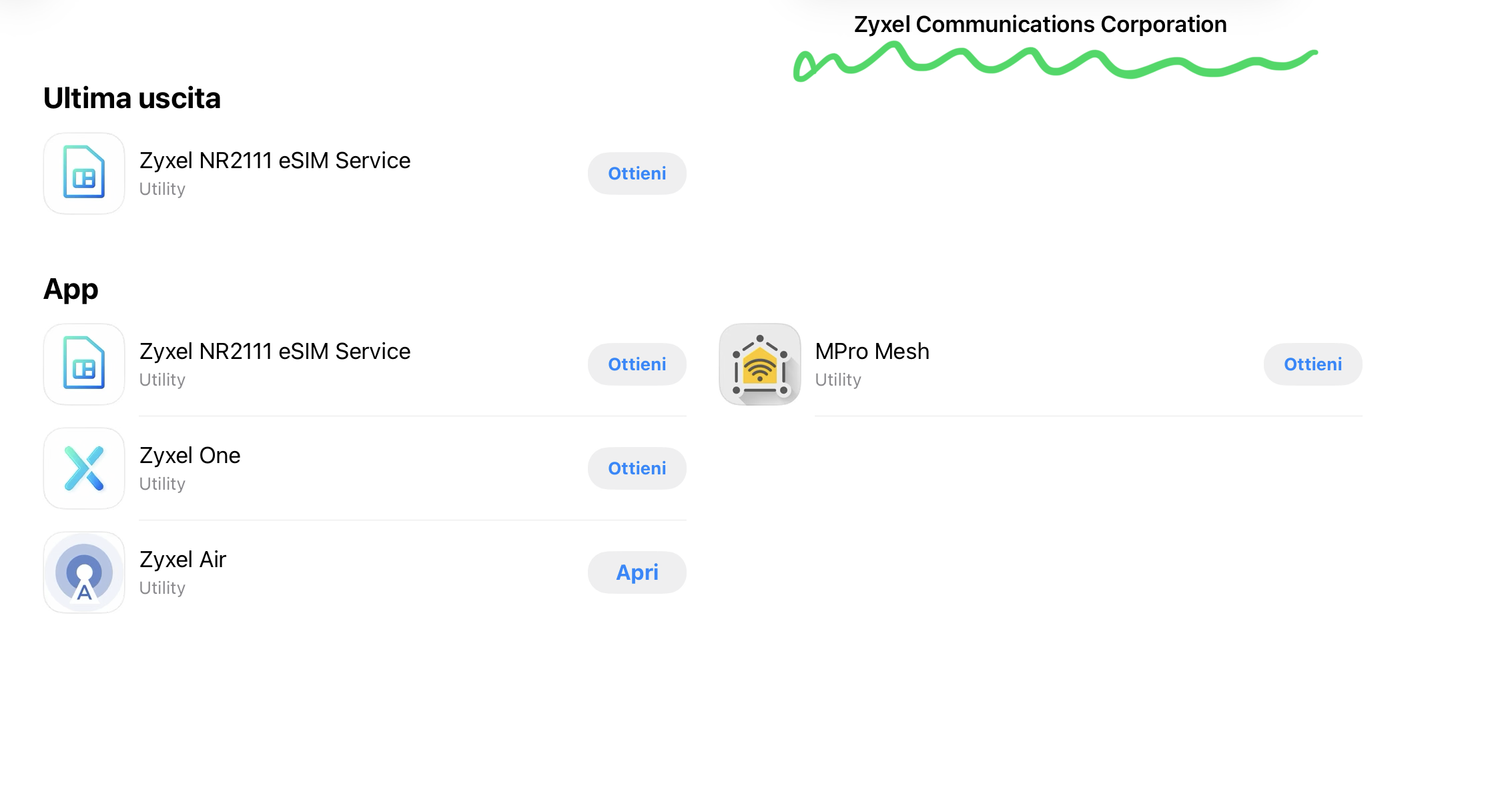Select the Zyxel Air title text

(x=183, y=559)
